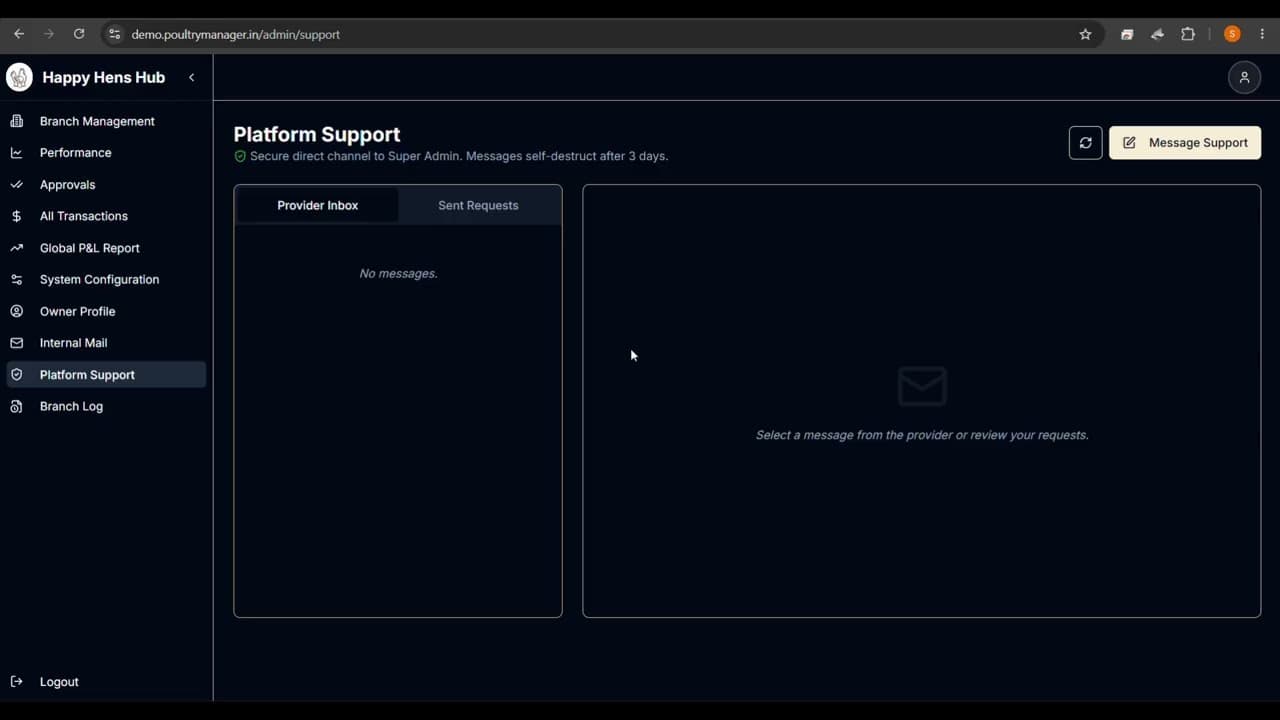Image resolution: width=1280 pixels, height=720 pixels.
Task: Click the site information icon in address bar
Action: click(114, 34)
